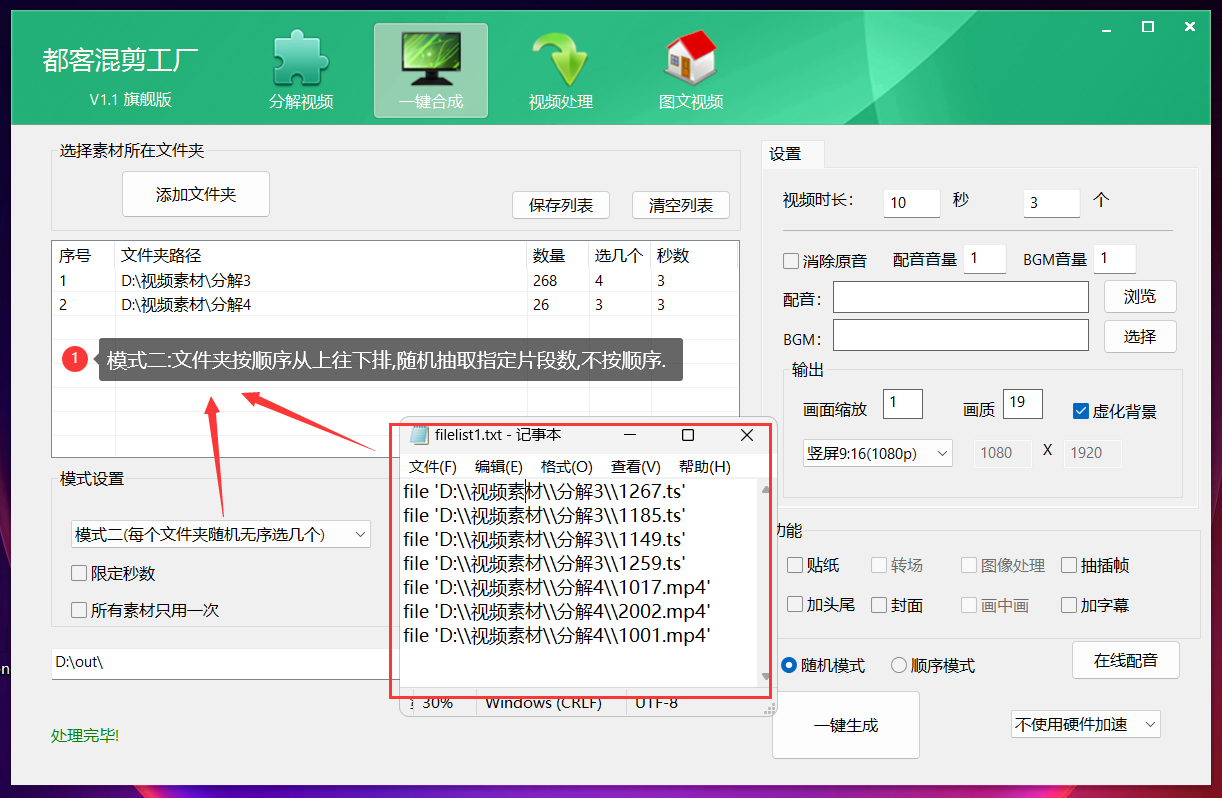Enable the 加头尾 checkbox
The height and width of the screenshot is (798, 1222).
794,605
